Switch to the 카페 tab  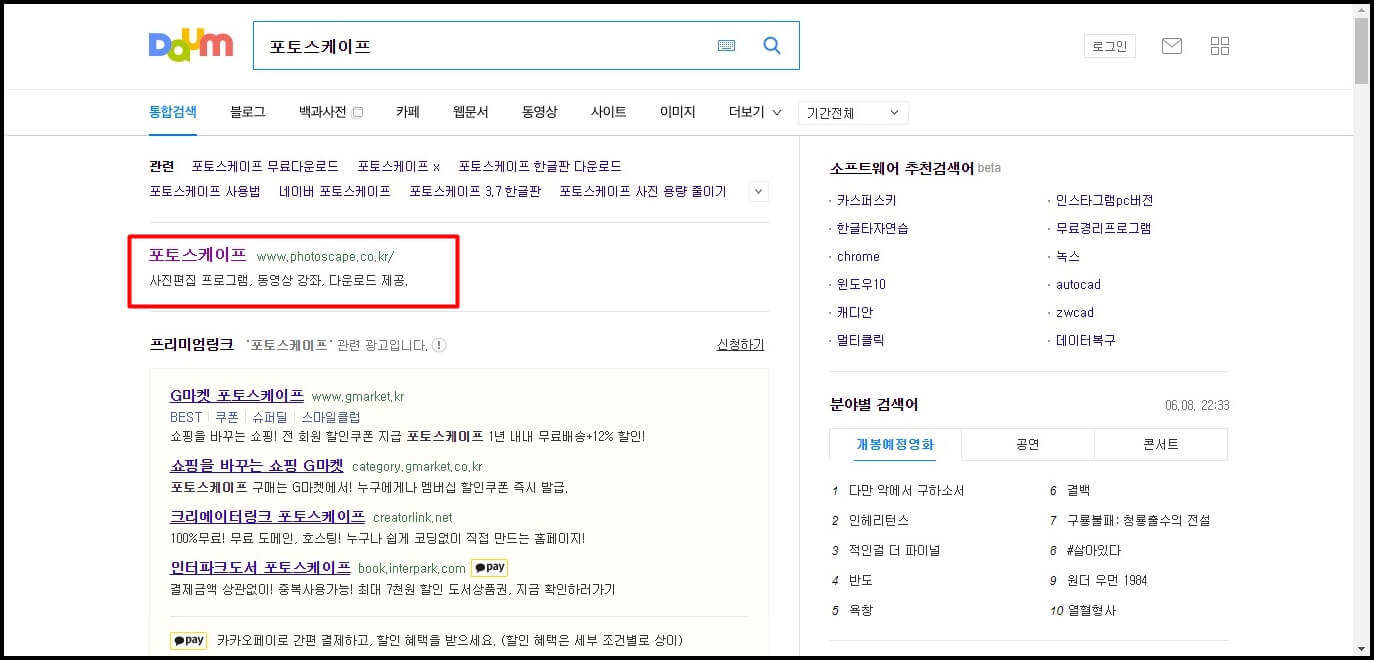coord(407,112)
